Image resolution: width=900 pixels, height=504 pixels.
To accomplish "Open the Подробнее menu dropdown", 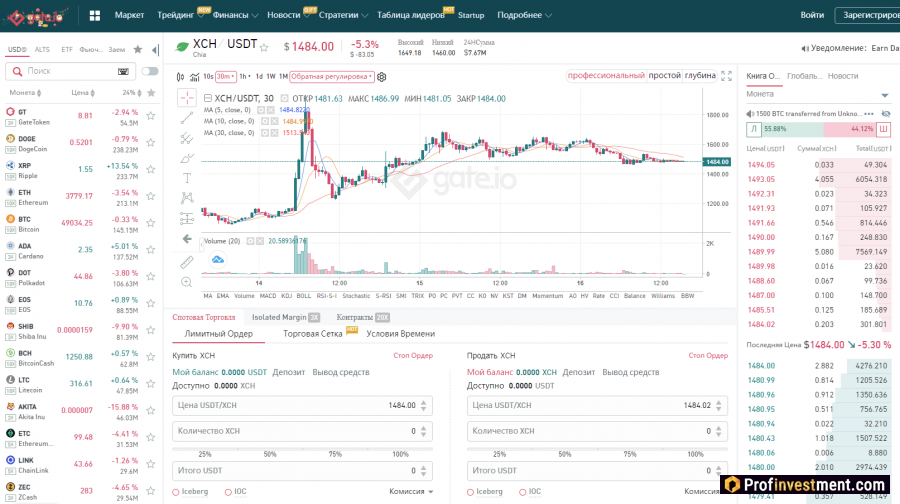I will (x=524, y=15).
